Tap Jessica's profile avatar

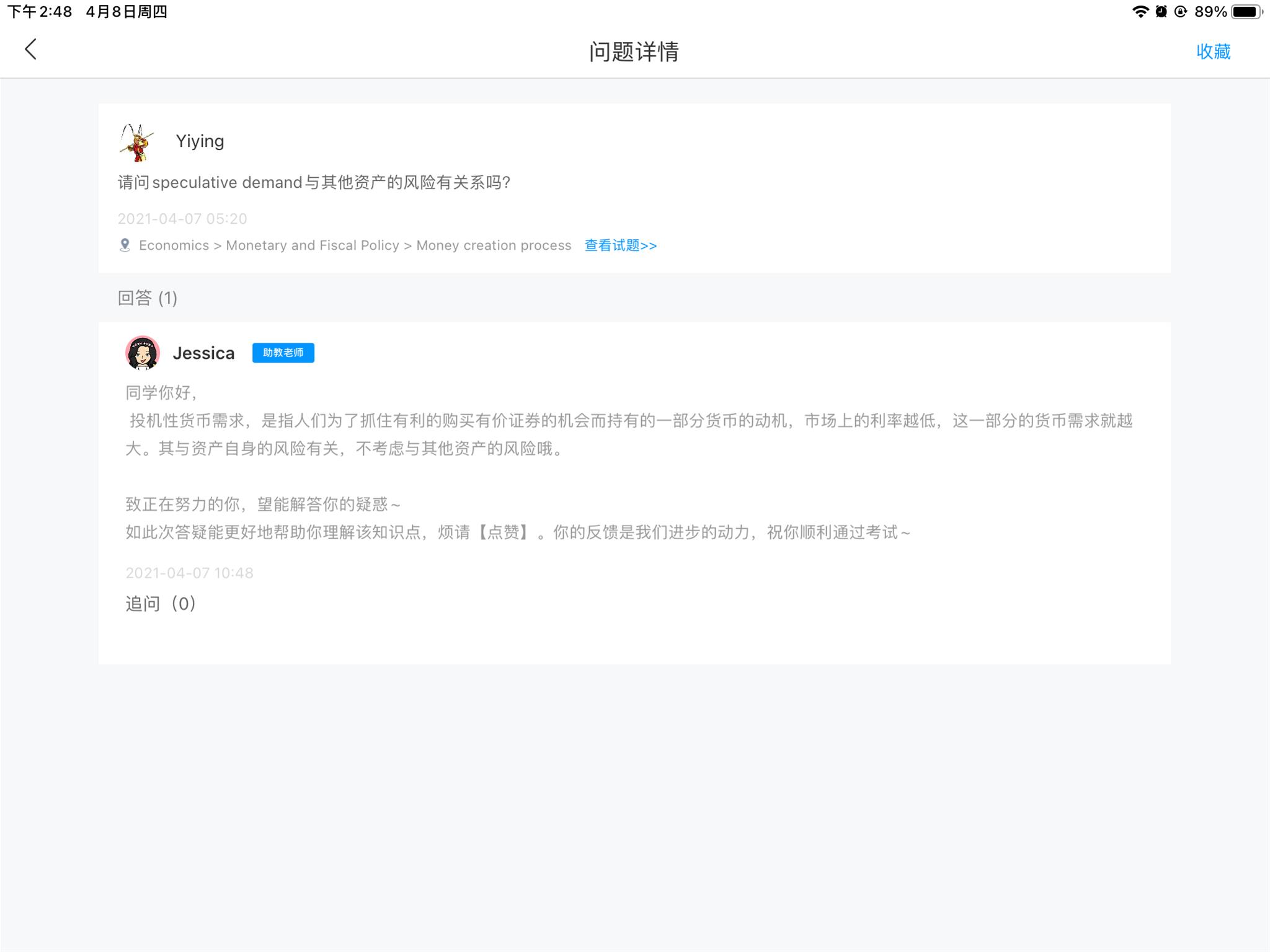click(x=143, y=353)
